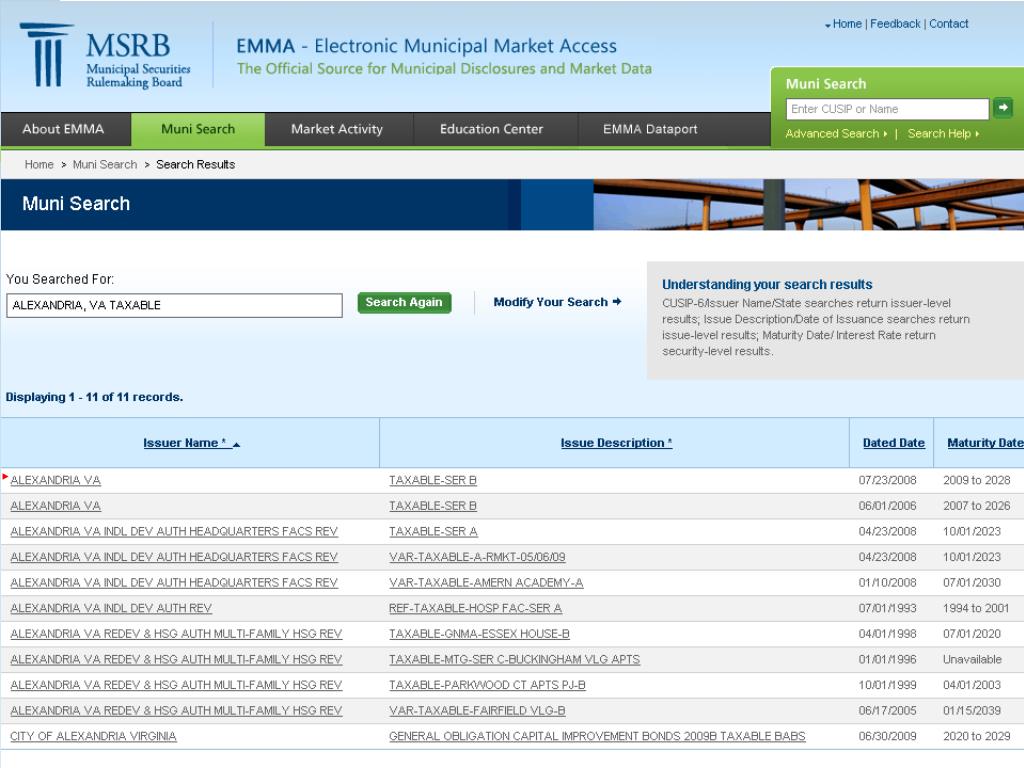Open the CITY OF ALEXANDRIA VIRGINIA issuer link

93,736
